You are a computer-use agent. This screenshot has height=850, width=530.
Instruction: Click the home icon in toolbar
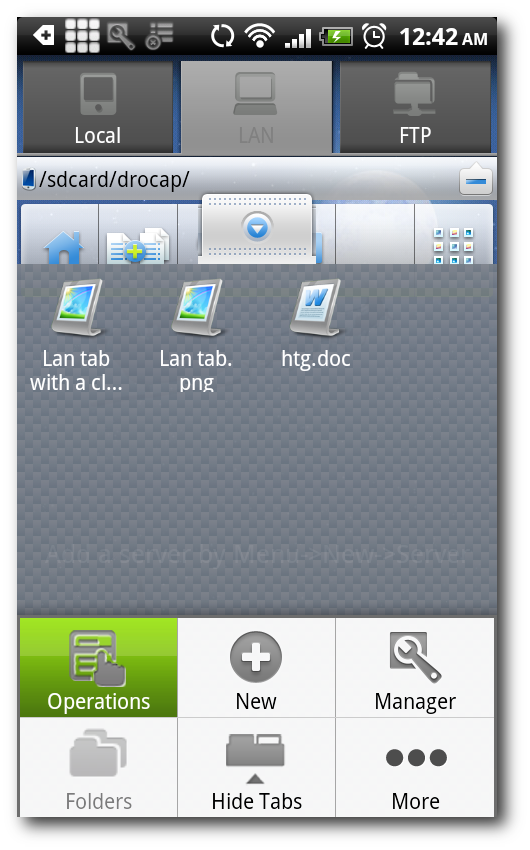coord(63,247)
